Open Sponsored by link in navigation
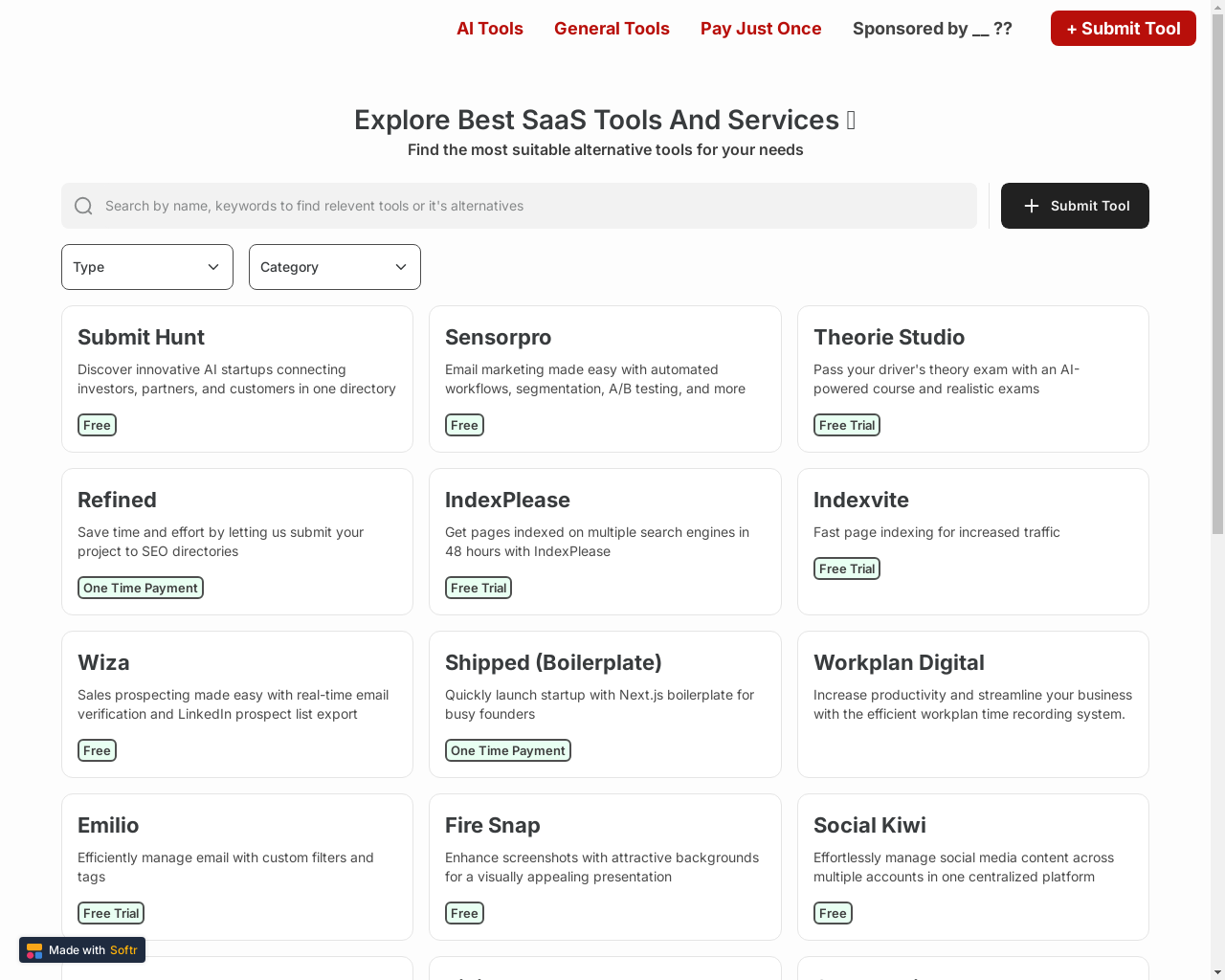 932,29
